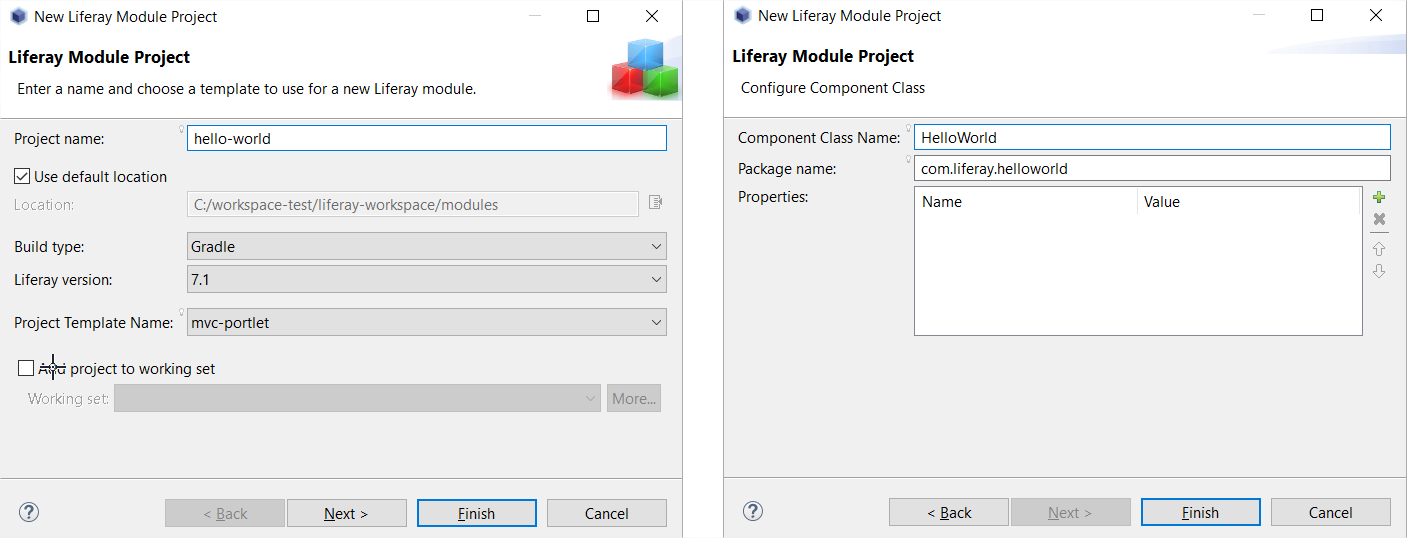Cancel the left module project dialog

point(607,513)
